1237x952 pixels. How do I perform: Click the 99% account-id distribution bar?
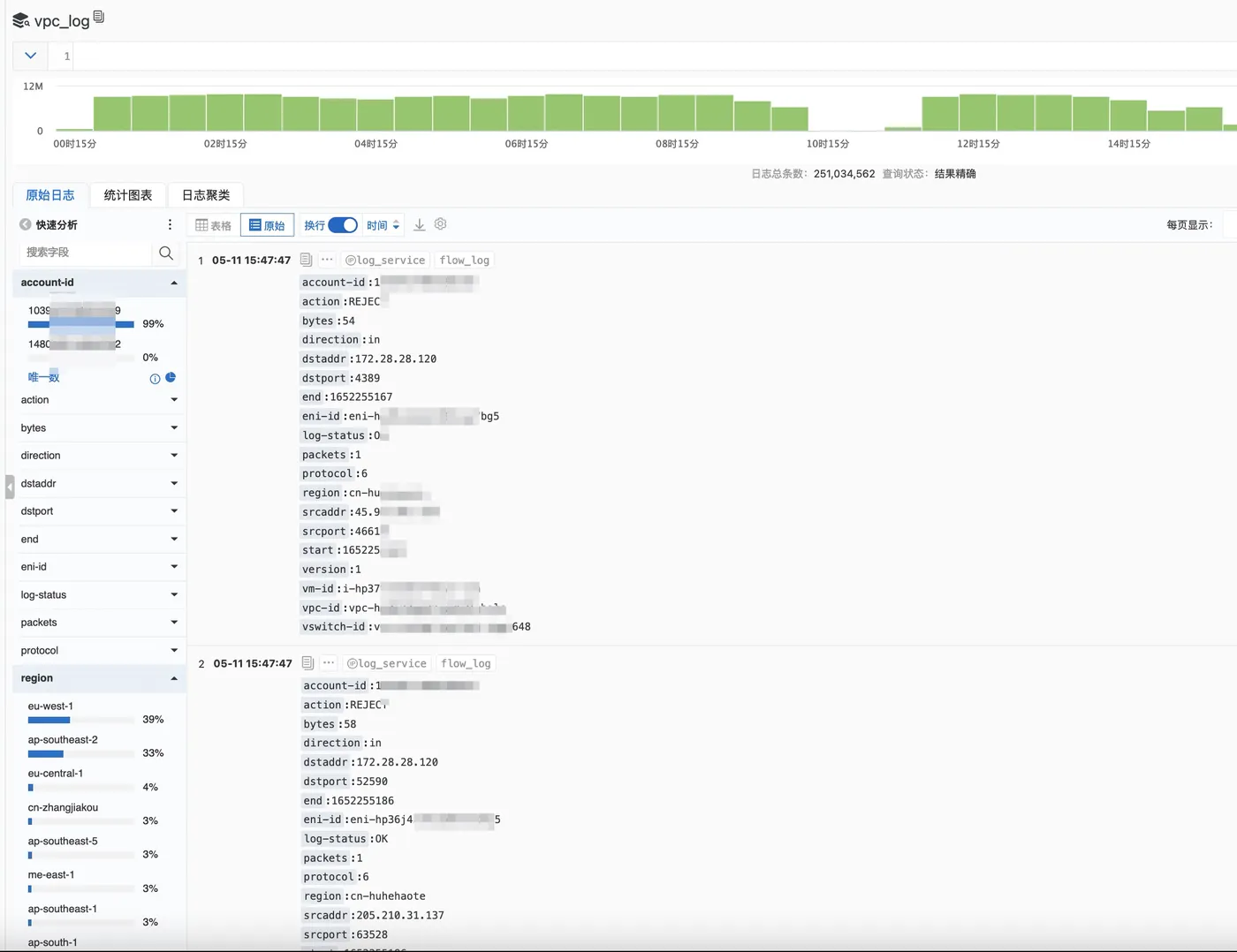pyautogui.click(x=80, y=324)
